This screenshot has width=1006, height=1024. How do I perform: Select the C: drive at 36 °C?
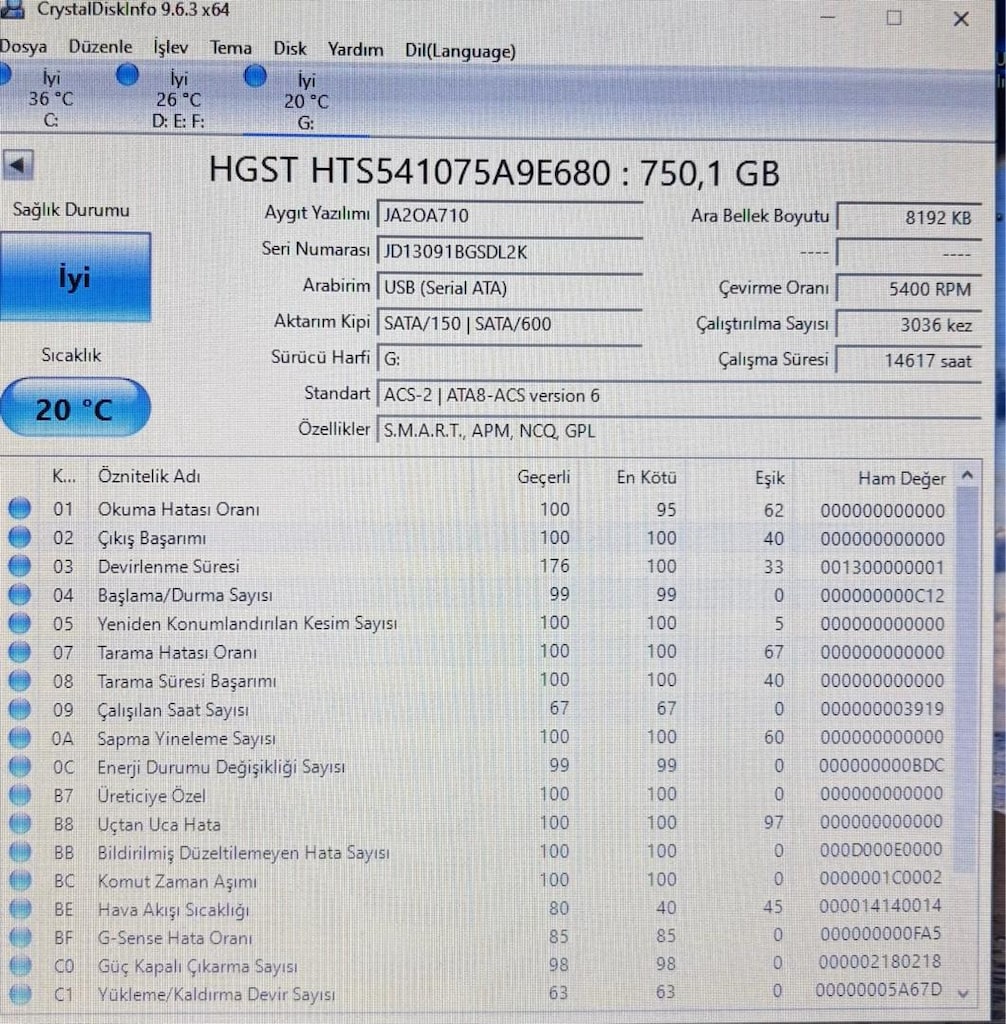tap(50, 99)
